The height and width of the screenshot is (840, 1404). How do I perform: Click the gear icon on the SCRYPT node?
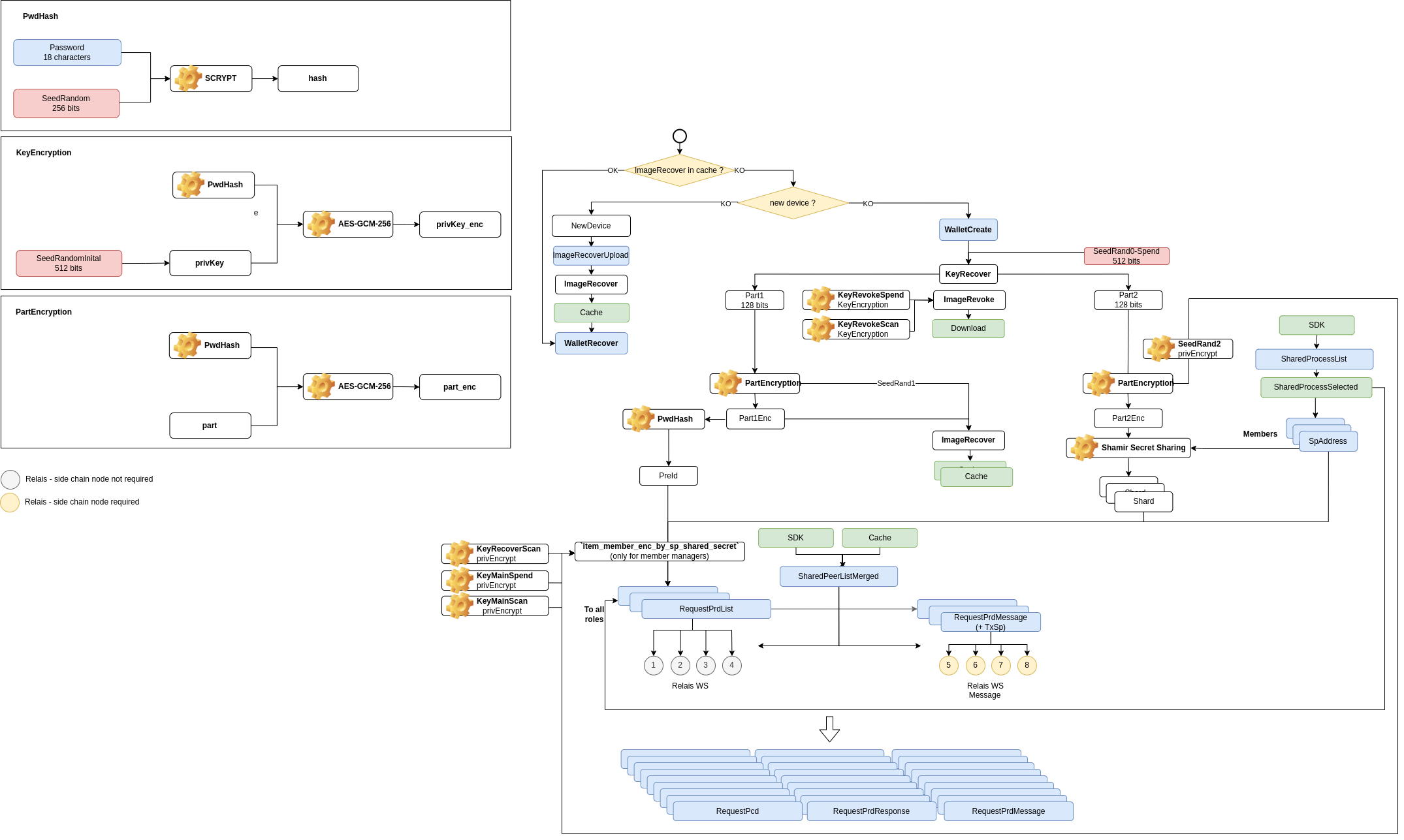point(189,78)
